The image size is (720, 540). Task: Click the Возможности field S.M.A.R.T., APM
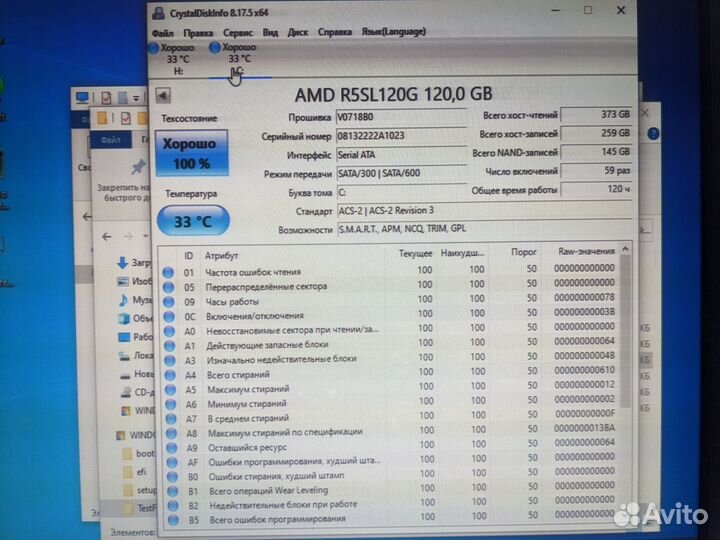484,229
